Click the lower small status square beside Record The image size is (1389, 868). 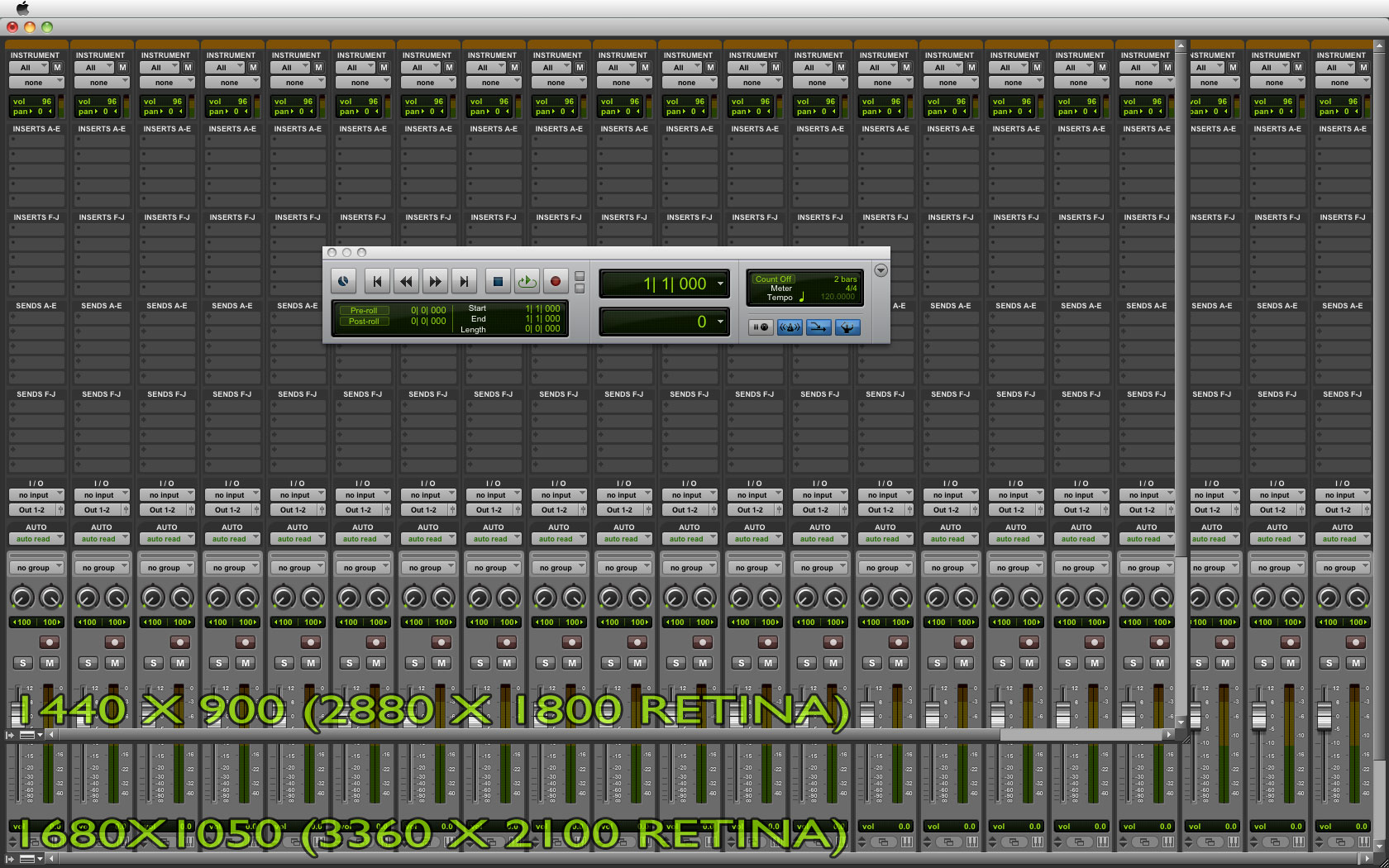coord(580,289)
